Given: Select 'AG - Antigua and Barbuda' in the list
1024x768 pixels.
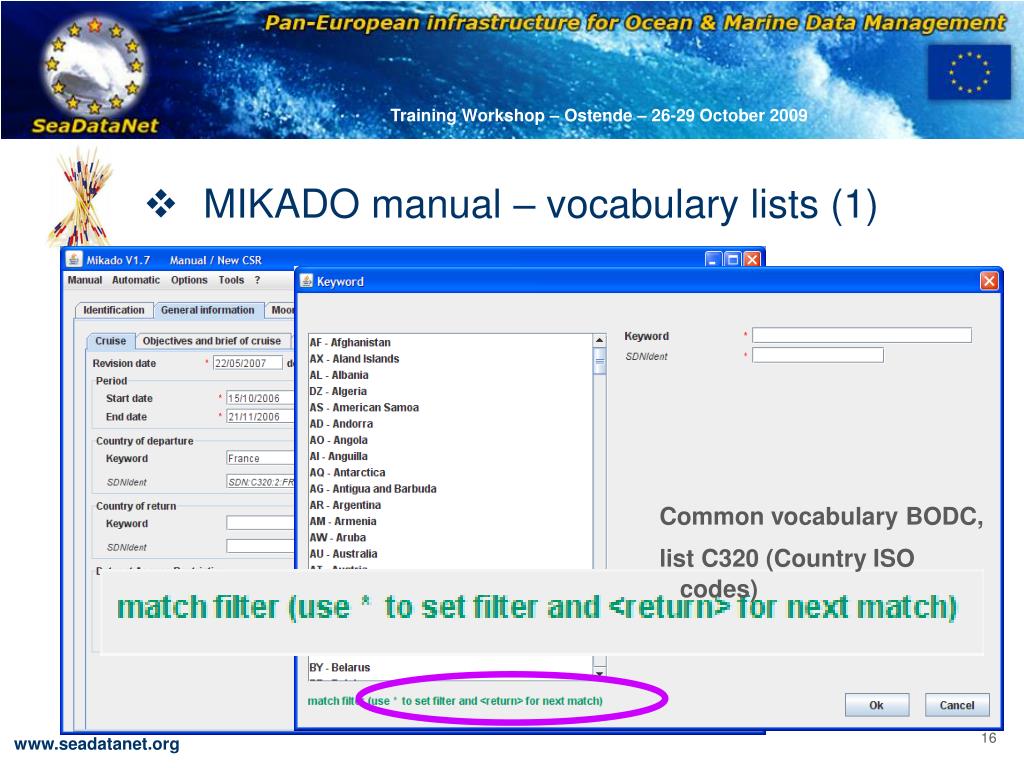Looking at the screenshot, I should 451,488.
